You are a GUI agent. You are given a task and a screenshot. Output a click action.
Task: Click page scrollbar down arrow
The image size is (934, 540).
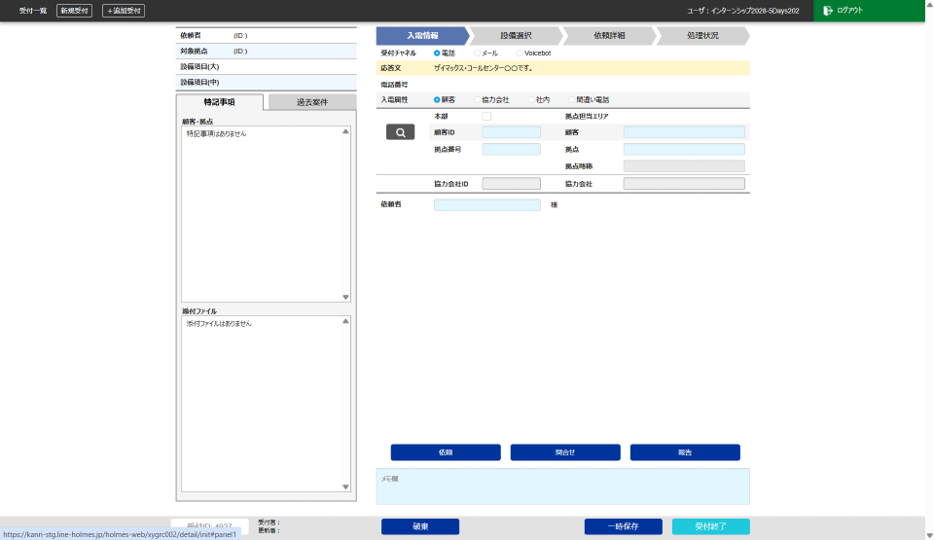coord(929,536)
